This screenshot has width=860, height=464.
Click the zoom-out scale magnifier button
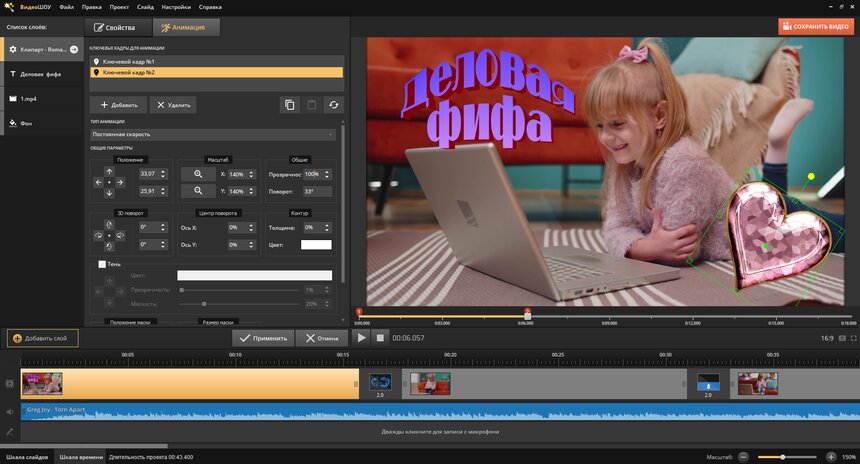[x=198, y=191]
